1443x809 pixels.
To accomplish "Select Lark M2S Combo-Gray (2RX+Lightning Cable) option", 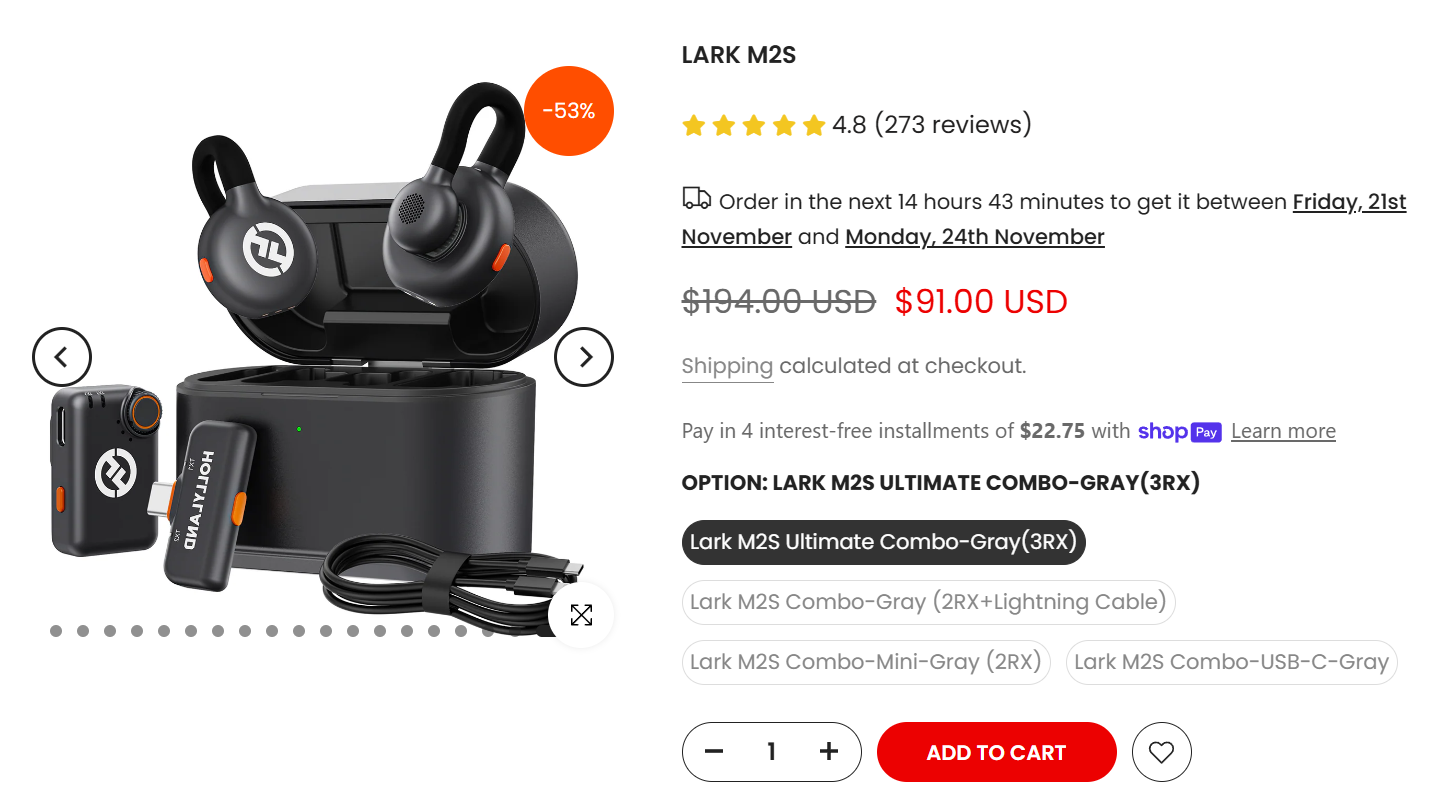I will tap(928, 602).
